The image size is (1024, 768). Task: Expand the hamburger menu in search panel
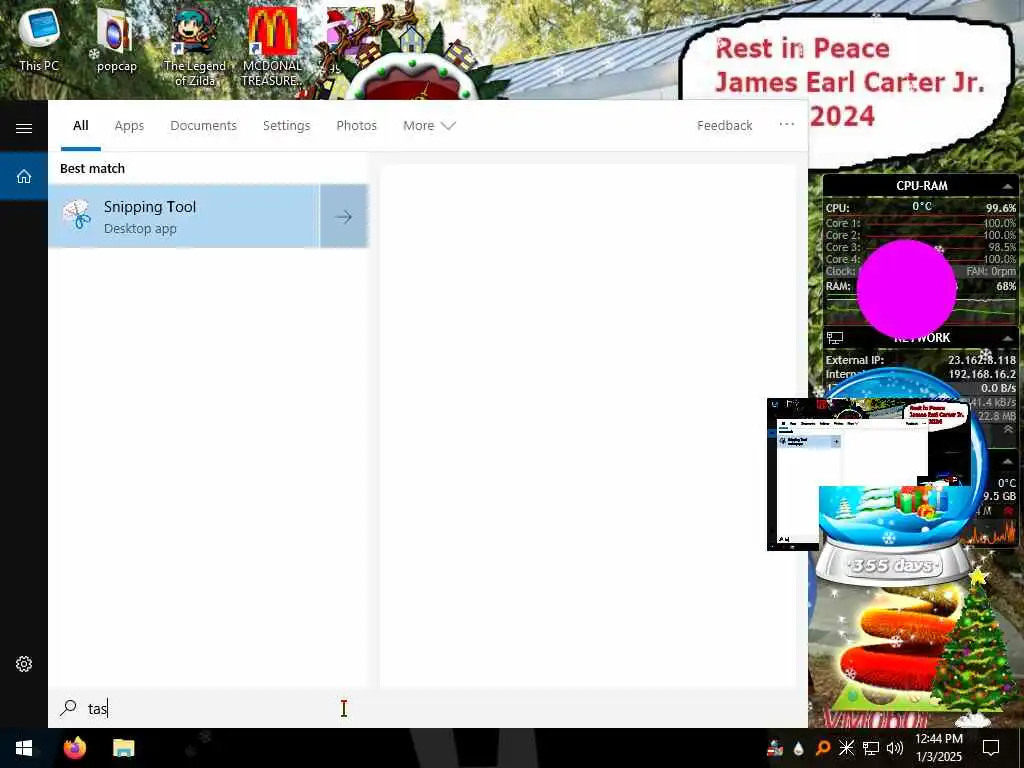coord(24,128)
